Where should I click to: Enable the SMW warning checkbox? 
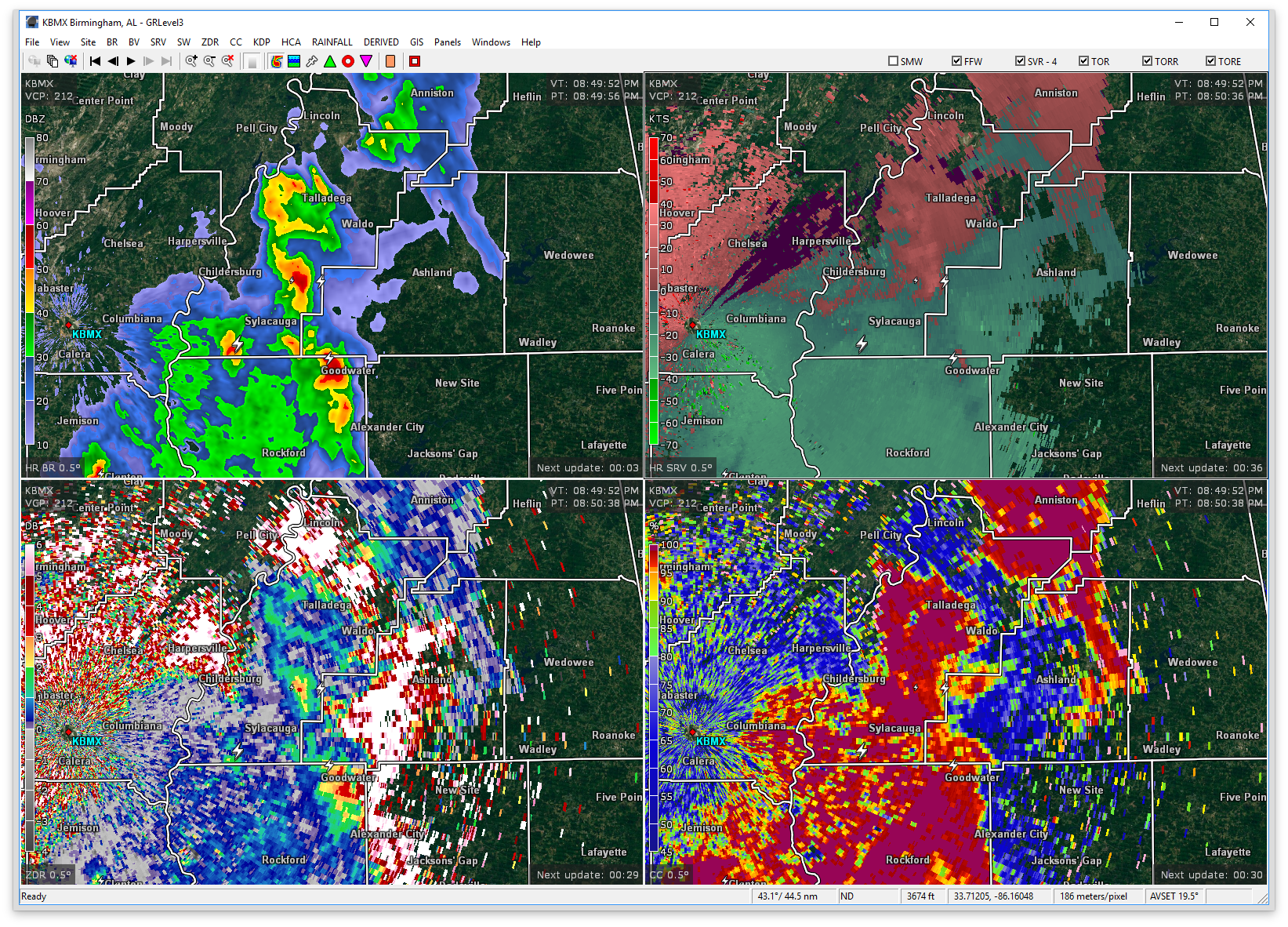coord(892,60)
